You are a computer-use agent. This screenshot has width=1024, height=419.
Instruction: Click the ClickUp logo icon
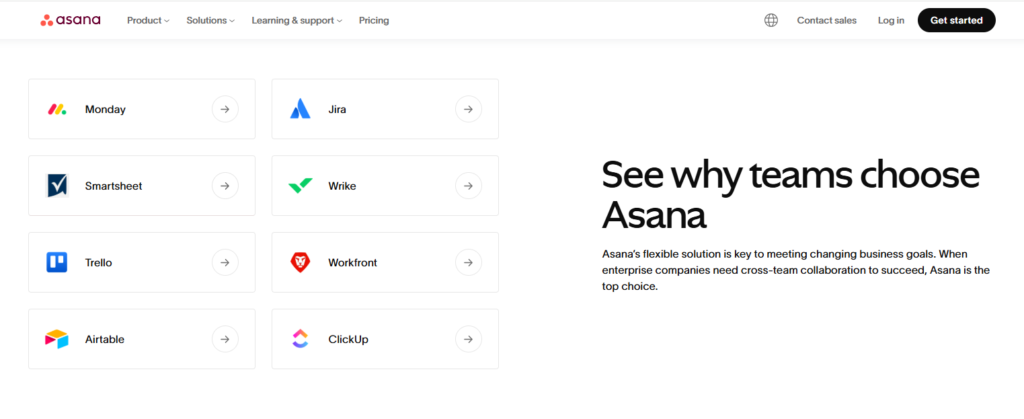(300, 339)
